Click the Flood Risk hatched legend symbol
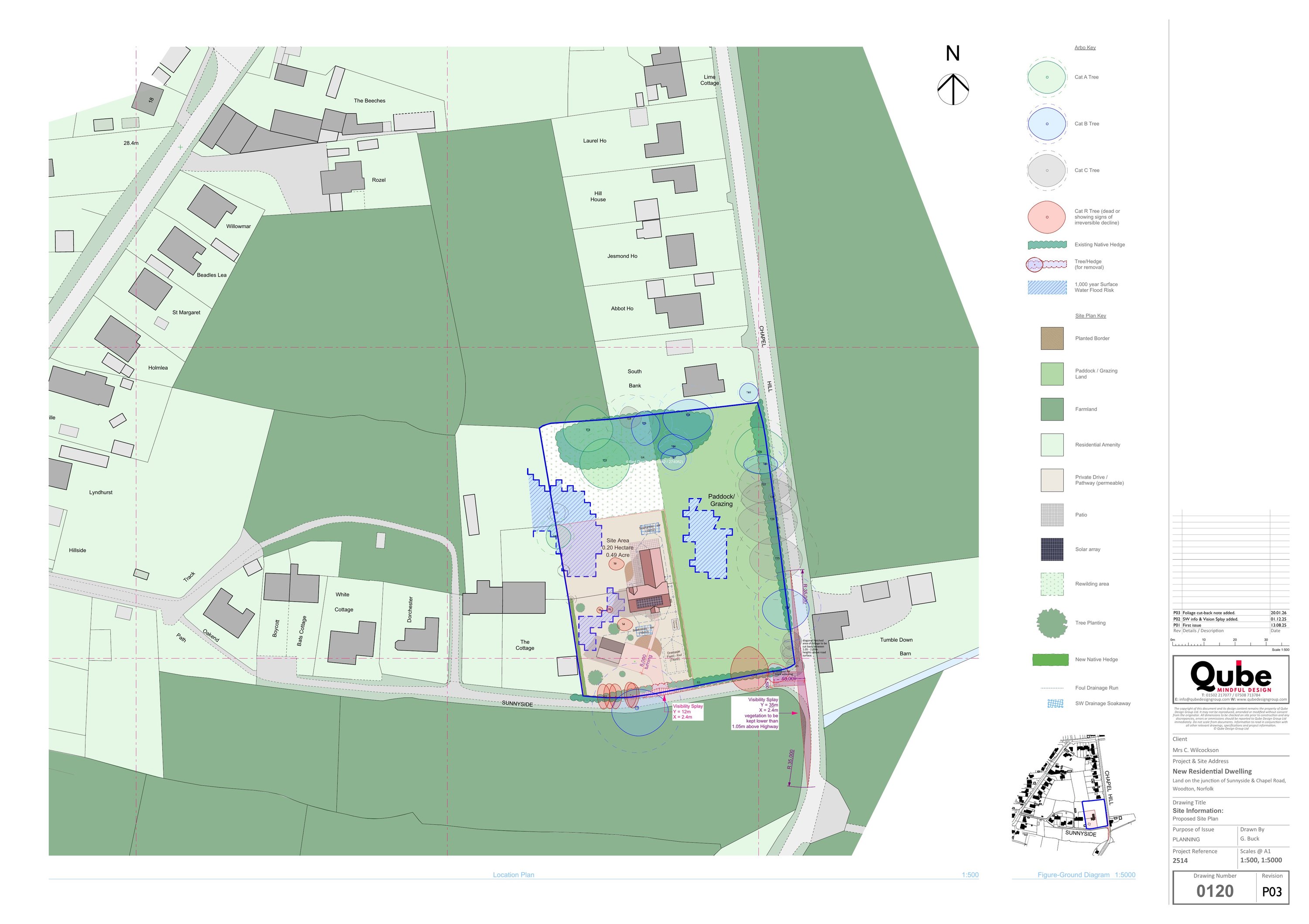This screenshot has width=1309, height=924. 1047,287
